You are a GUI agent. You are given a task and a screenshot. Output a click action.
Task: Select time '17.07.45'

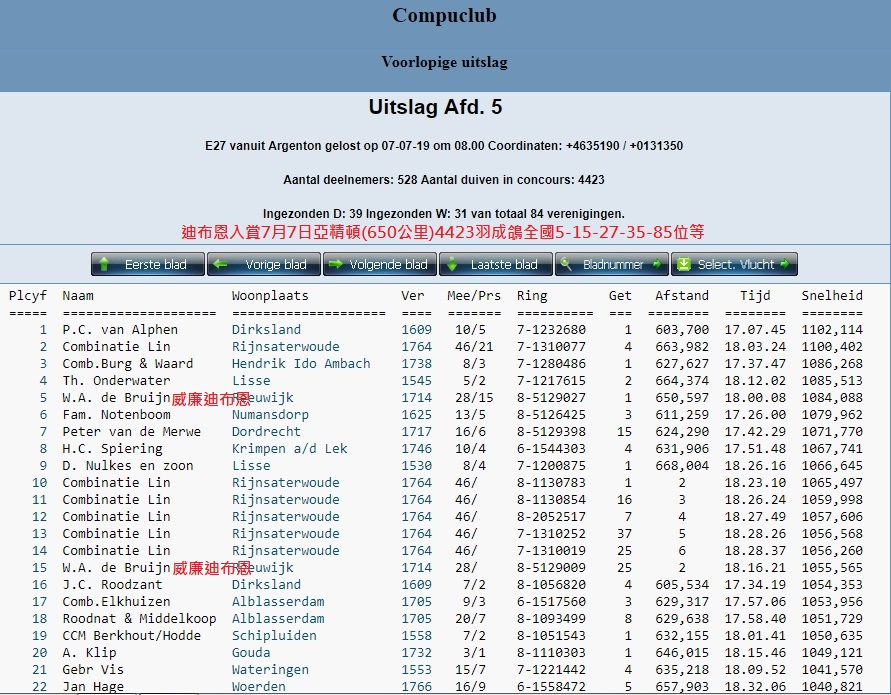click(x=755, y=330)
